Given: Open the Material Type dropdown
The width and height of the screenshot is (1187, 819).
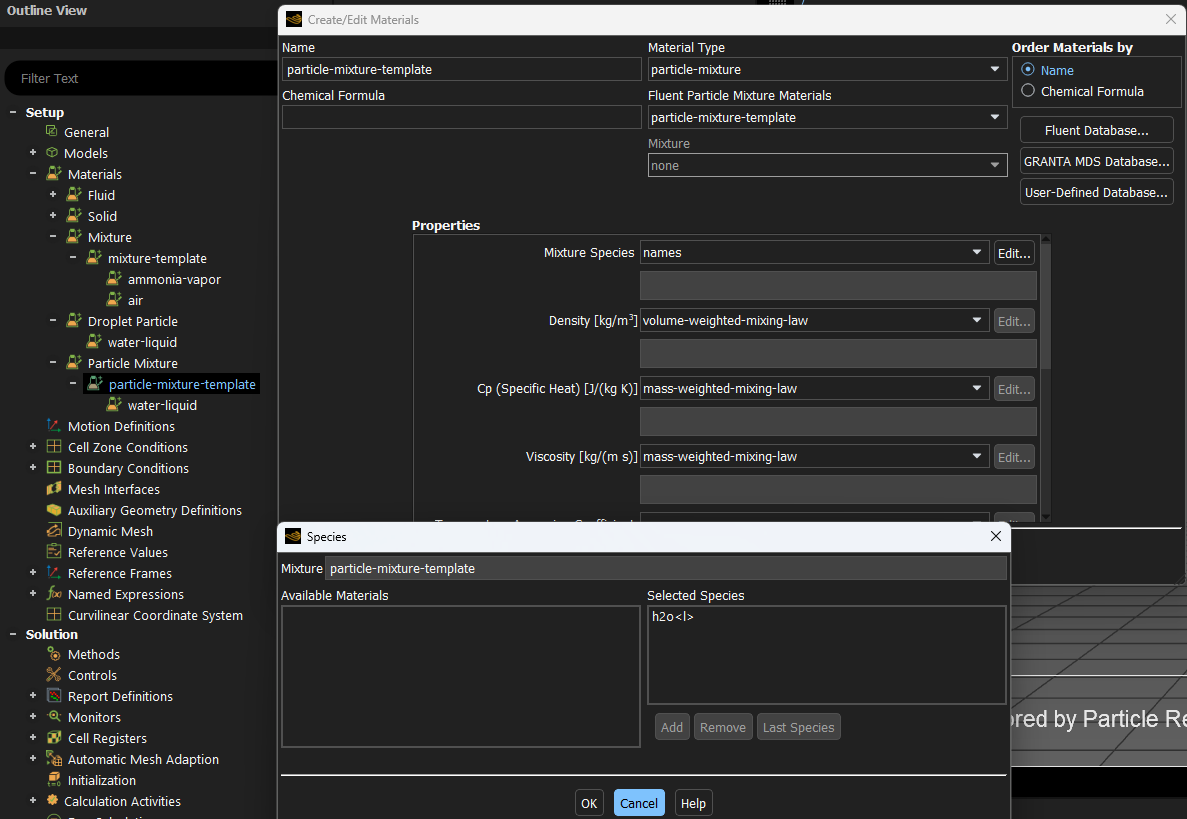Looking at the screenshot, I should coord(826,69).
